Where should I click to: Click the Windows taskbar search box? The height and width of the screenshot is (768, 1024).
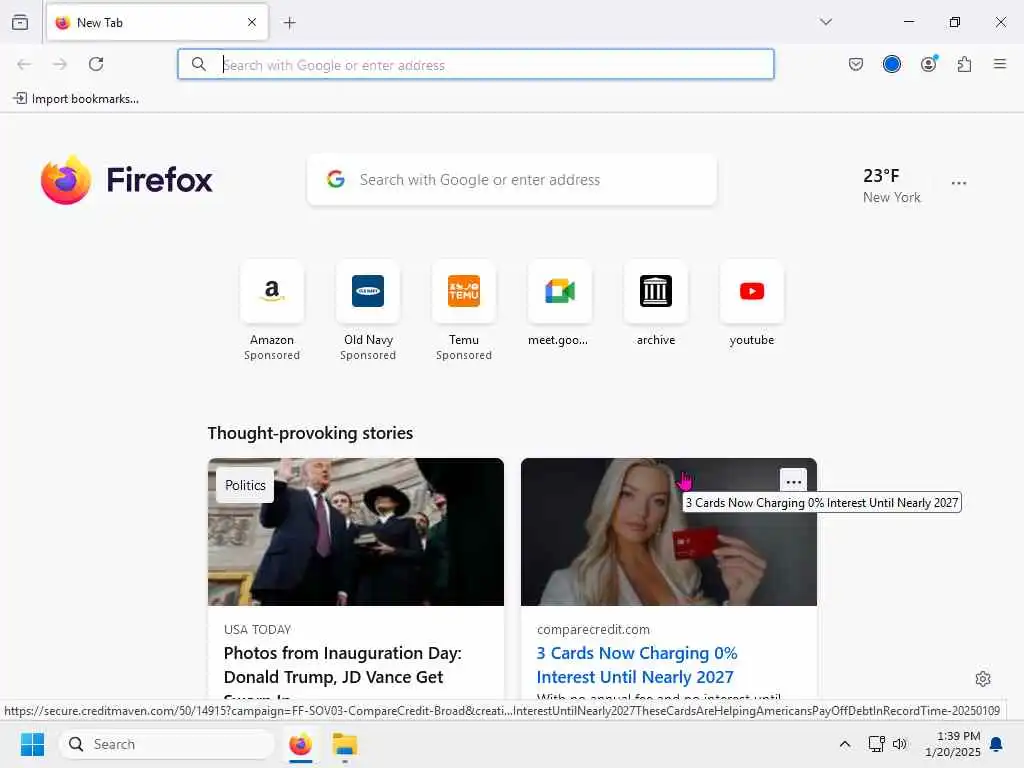click(167, 744)
